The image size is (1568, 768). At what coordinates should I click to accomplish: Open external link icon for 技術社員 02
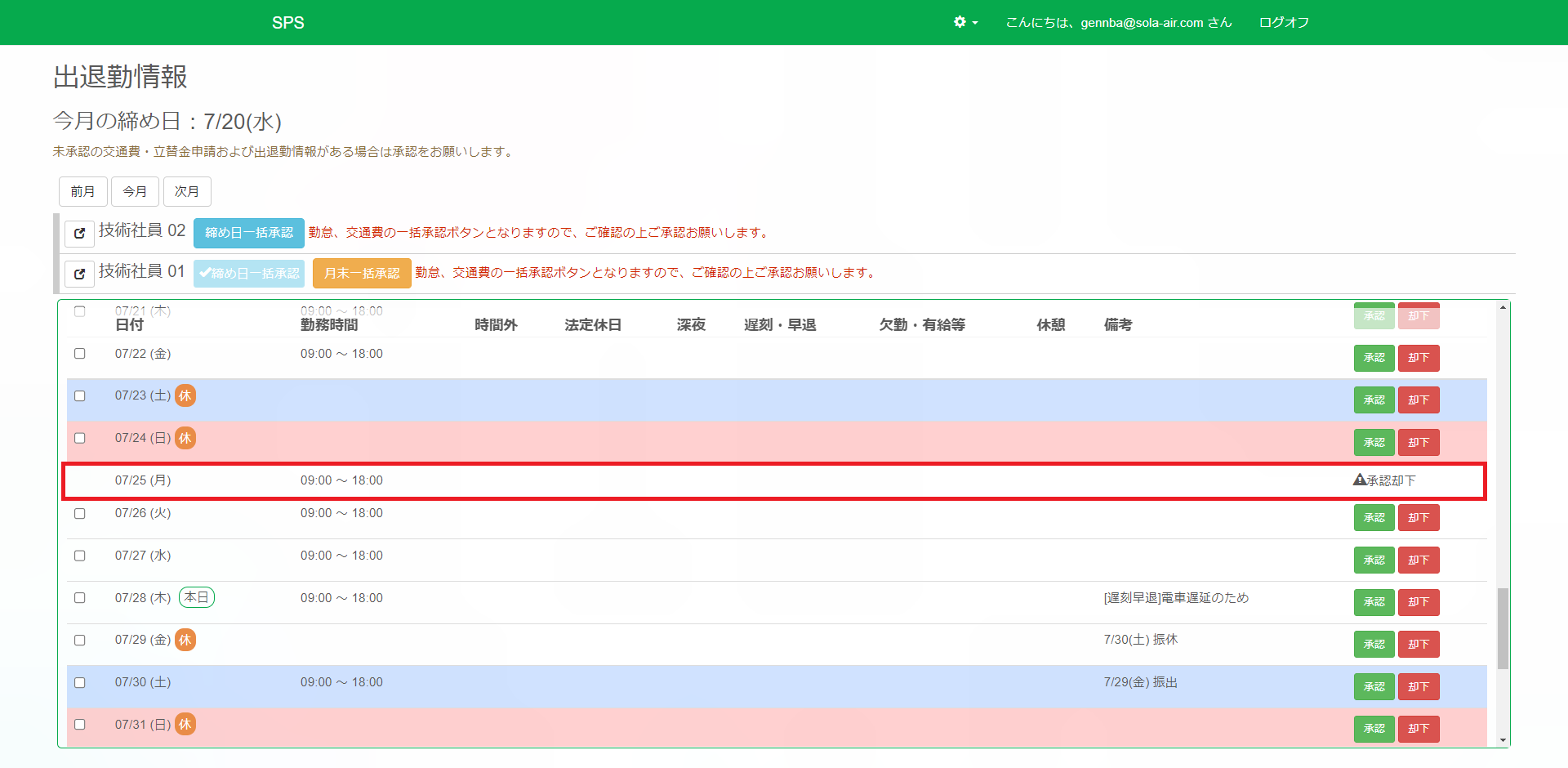click(x=79, y=233)
